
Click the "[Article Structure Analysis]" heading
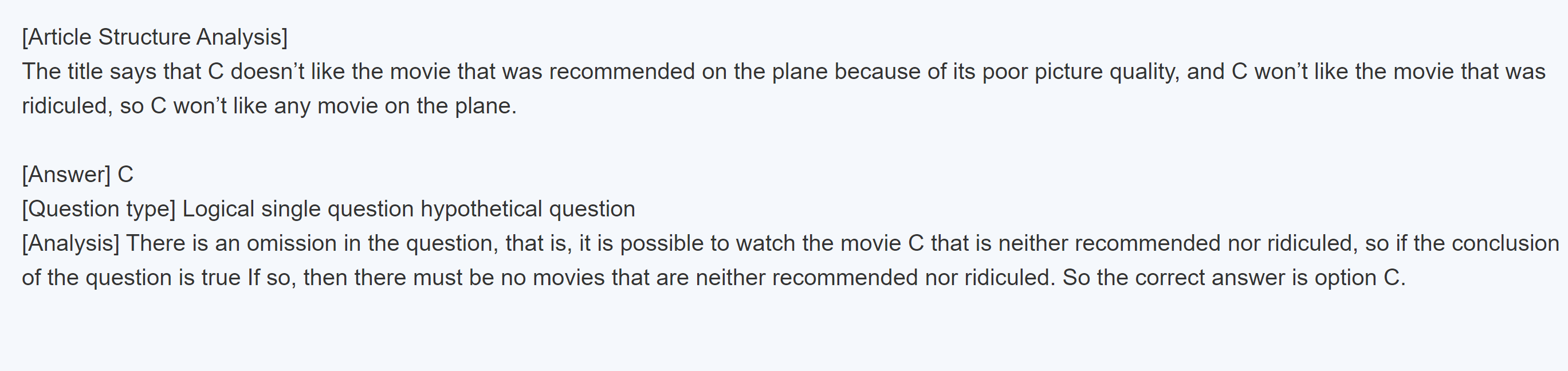coord(155,37)
